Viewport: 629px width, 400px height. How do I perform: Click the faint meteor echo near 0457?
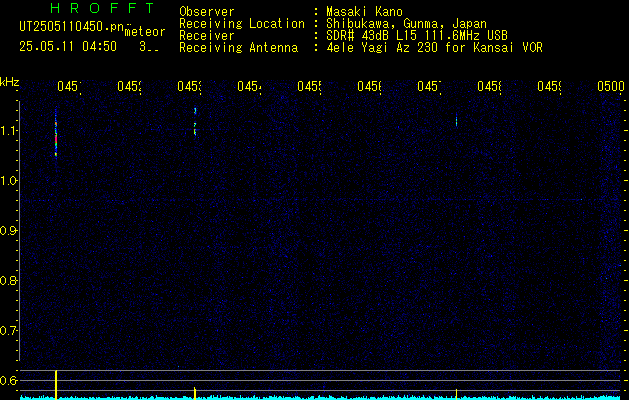[457, 120]
